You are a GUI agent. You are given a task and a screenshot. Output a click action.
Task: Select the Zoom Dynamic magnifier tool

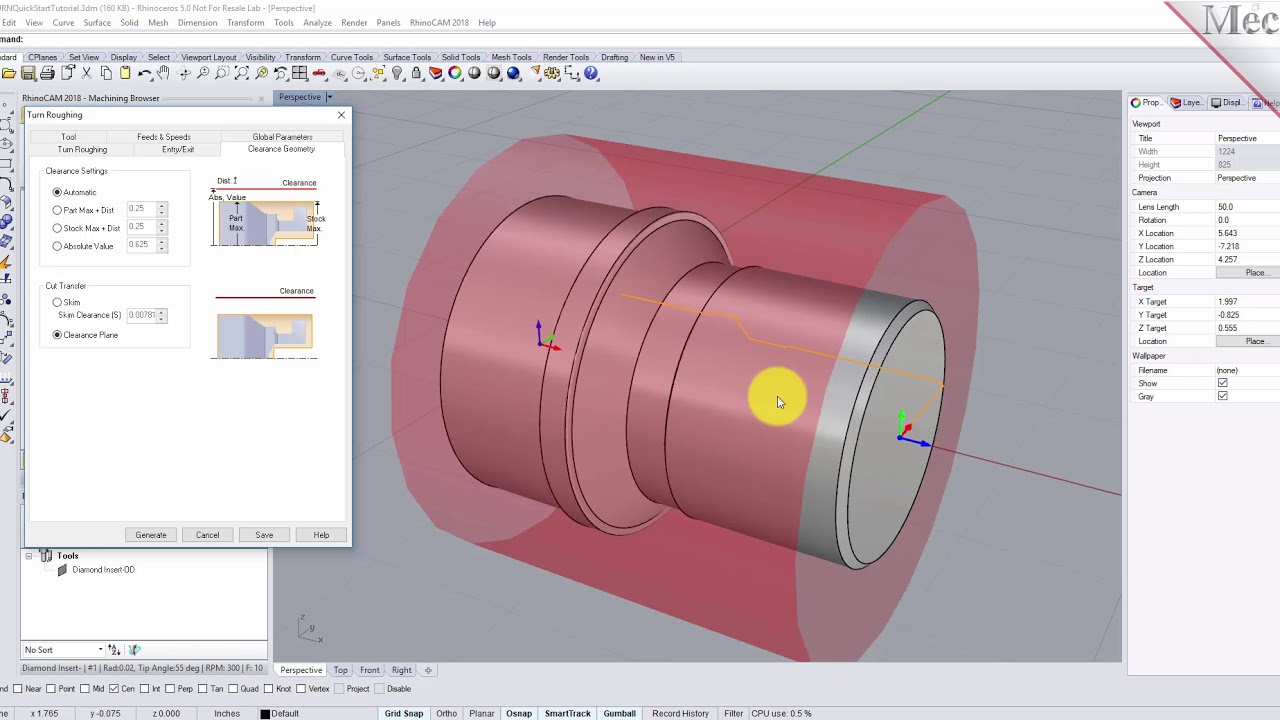click(x=203, y=73)
